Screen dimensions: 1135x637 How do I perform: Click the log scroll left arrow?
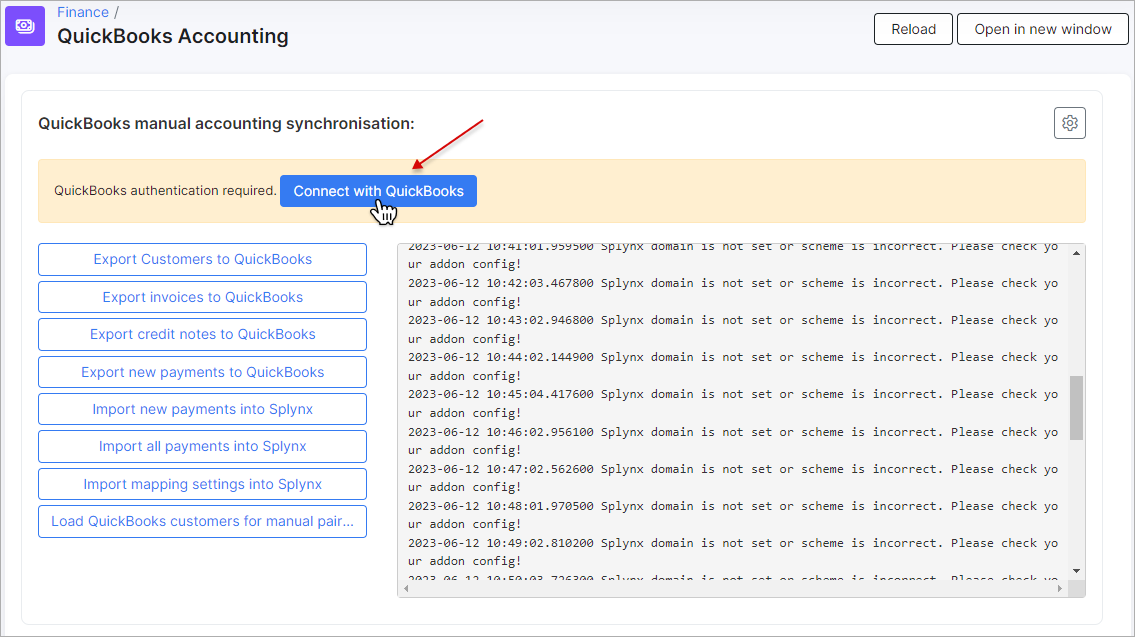(406, 589)
